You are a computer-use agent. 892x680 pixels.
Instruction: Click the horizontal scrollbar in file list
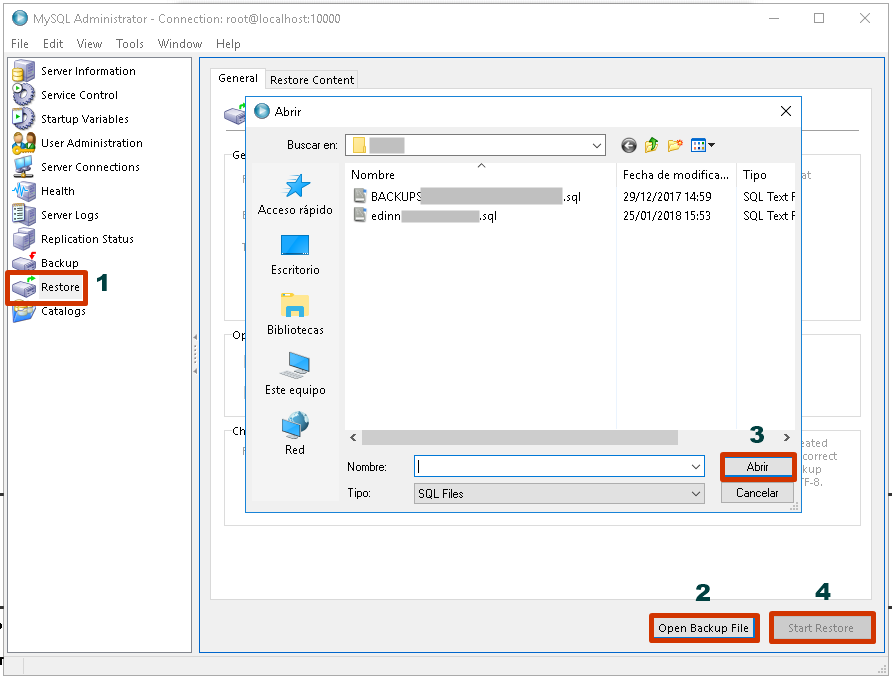tap(519, 437)
